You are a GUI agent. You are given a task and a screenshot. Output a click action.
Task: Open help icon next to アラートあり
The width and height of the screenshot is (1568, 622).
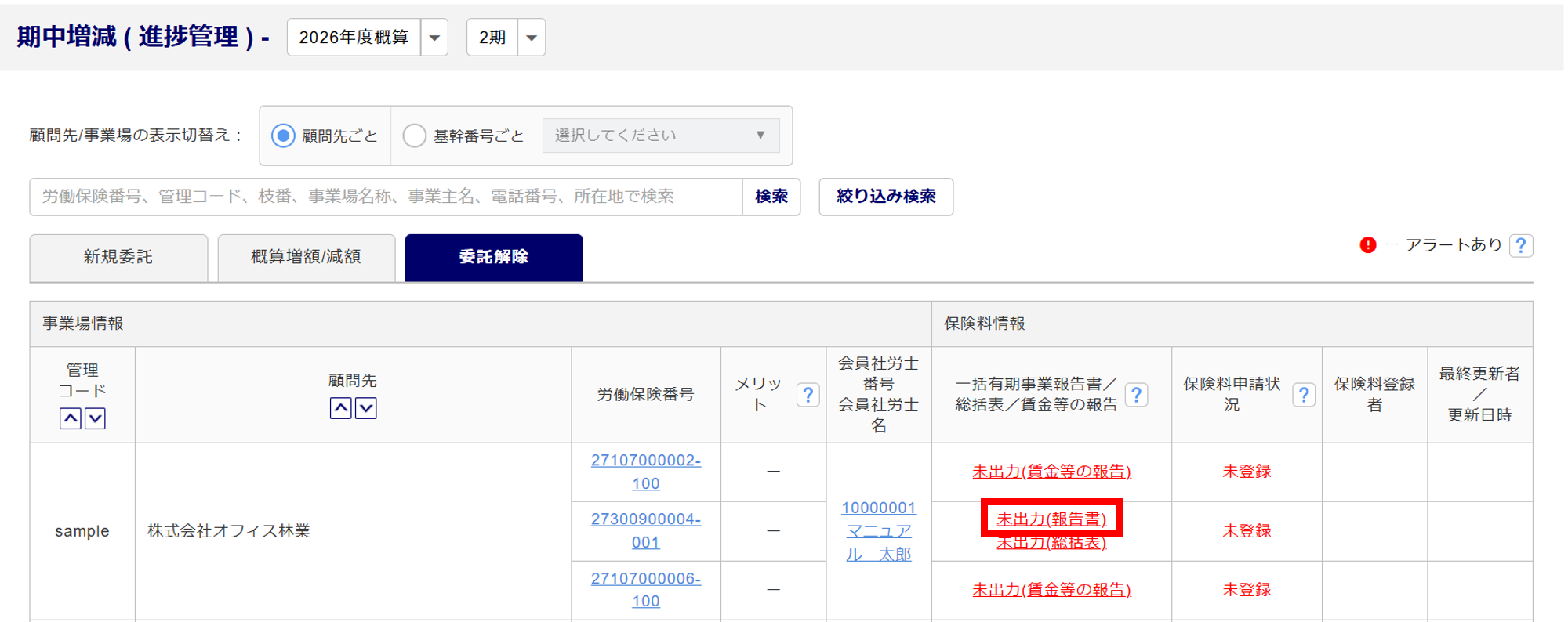pos(1521,246)
